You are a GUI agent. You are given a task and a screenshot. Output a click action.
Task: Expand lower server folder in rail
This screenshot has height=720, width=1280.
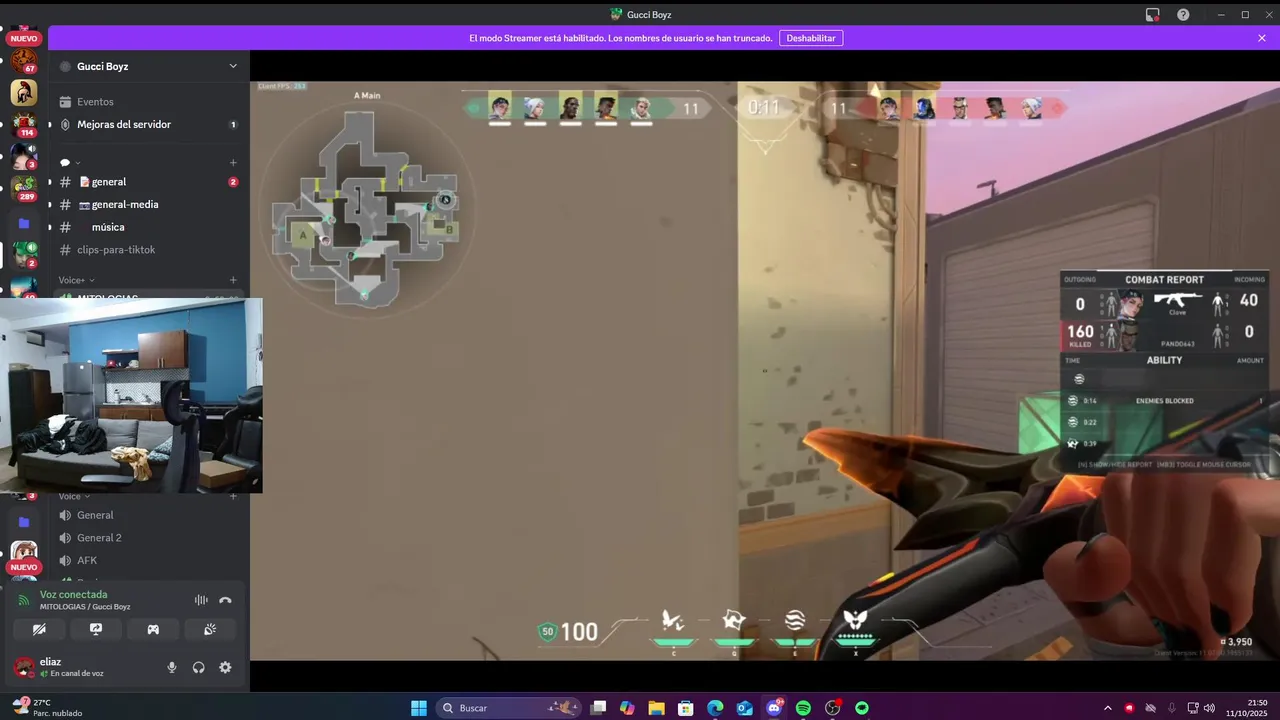pos(24,522)
